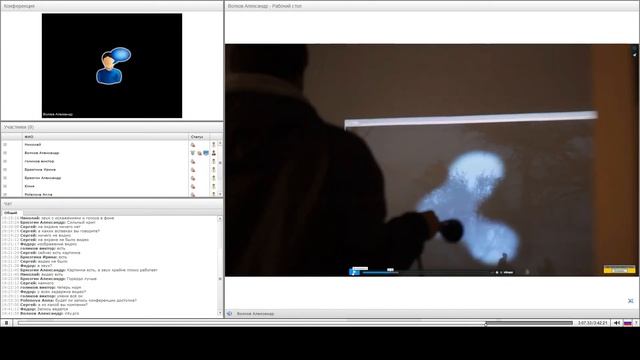Click the row selector box beside Юлия
Screen dimensions: 640x360
point(5,187)
